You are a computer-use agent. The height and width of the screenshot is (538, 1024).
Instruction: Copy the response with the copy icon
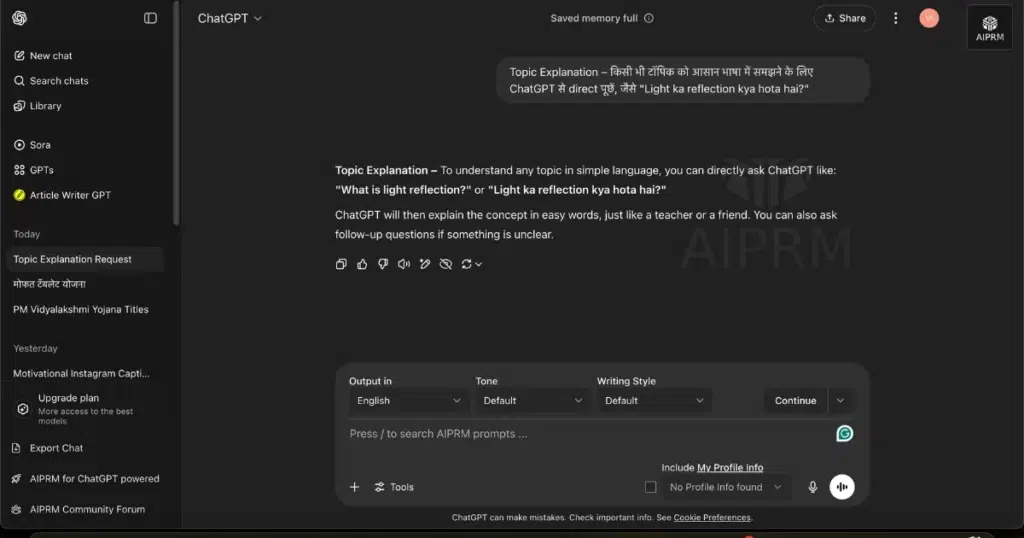341,264
